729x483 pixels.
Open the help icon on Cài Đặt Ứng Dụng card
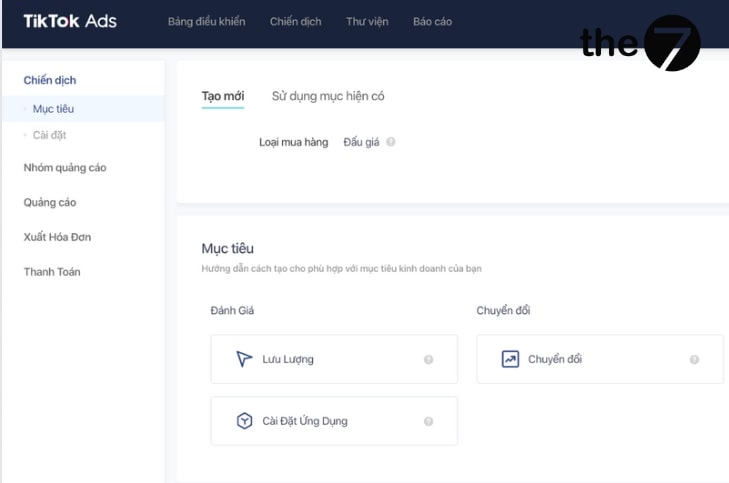point(428,421)
